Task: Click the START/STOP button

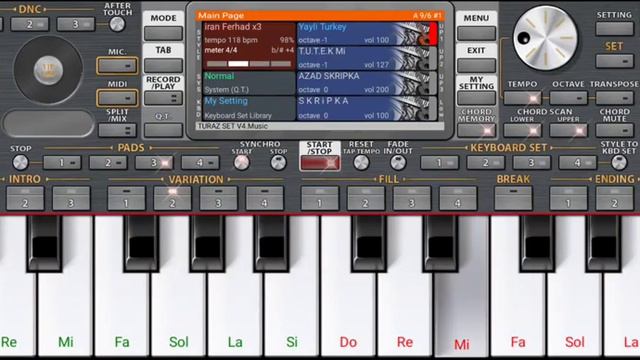Action: pyautogui.click(x=320, y=163)
